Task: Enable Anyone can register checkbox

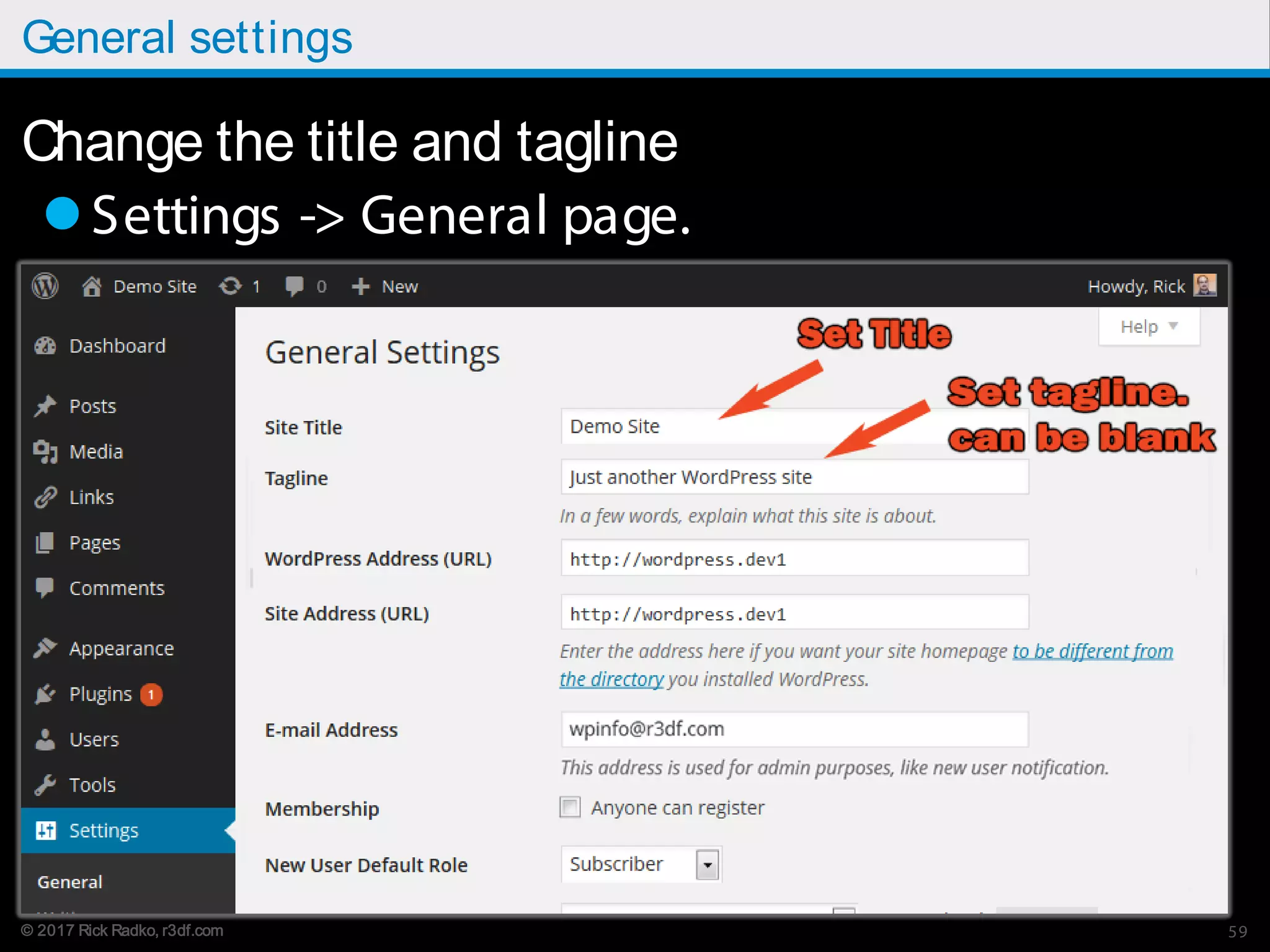Action: 570,808
